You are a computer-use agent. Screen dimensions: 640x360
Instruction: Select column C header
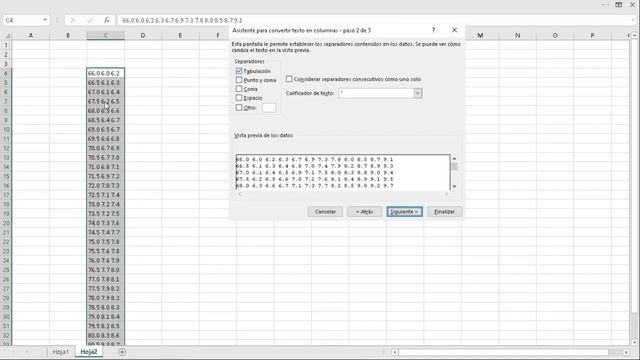[x=105, y=36]
